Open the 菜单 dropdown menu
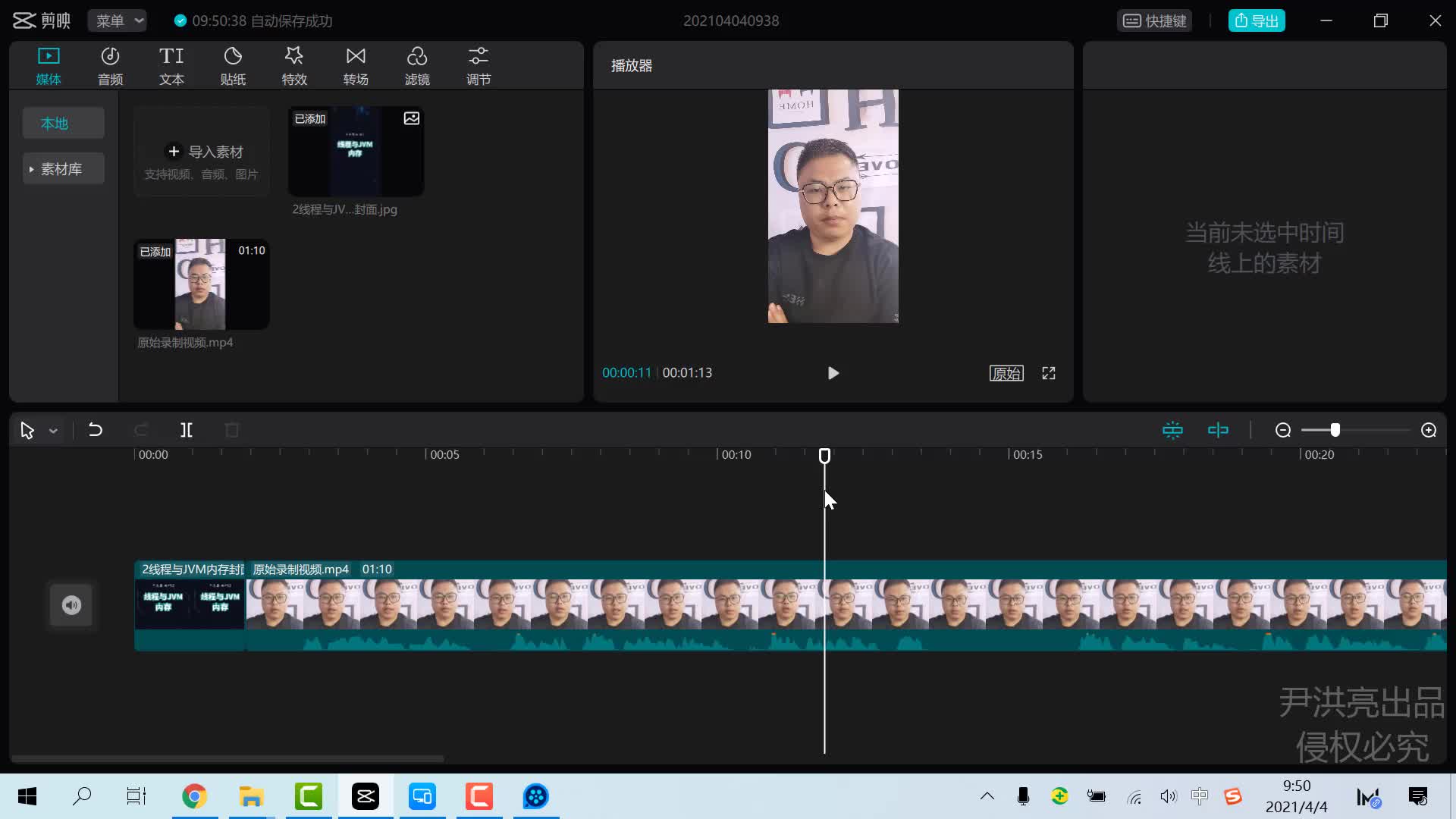Screen dimensions: 1456x819 [118, 21]
